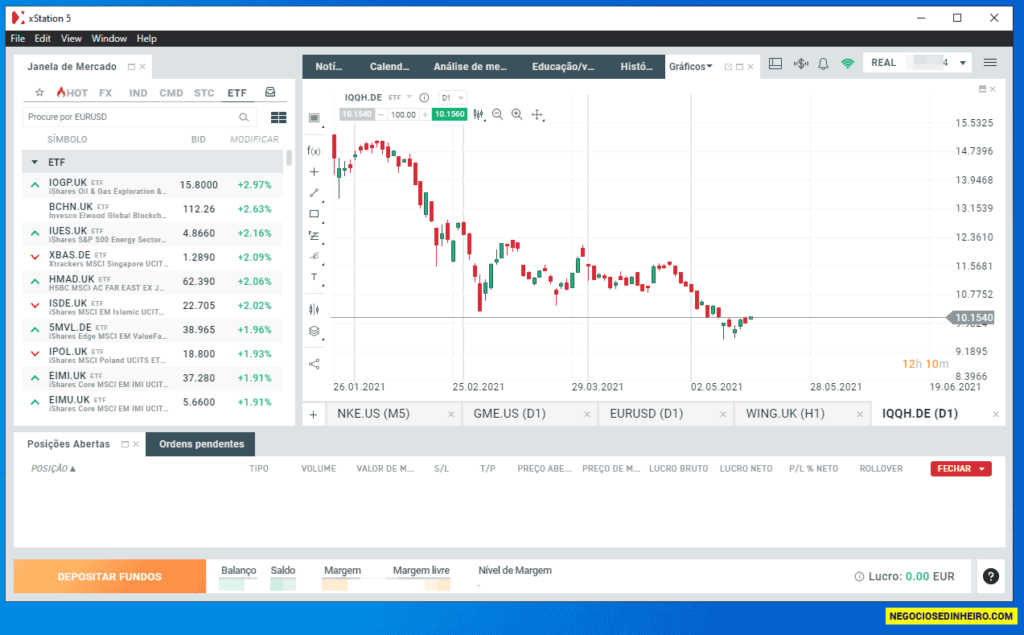Viewport: 1024px width, 635px height.
Task: Open the Help menu
Action: [x=146, y=39]
